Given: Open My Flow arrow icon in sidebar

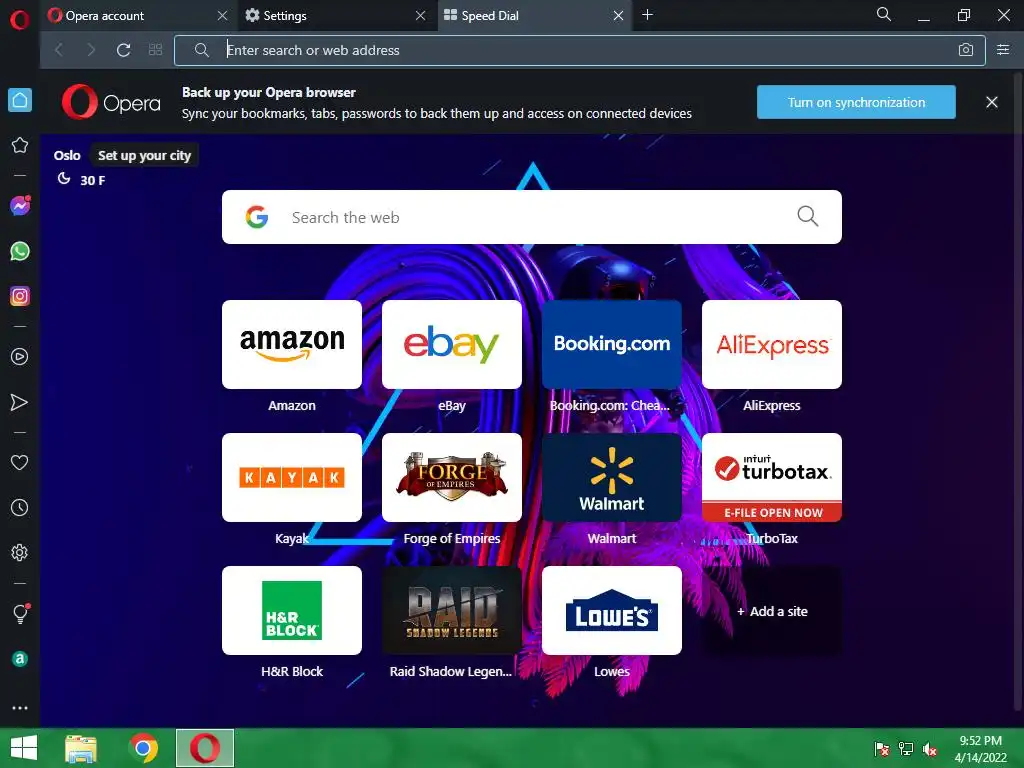Looking at the screenshot, I should click(x=20, y=402).
